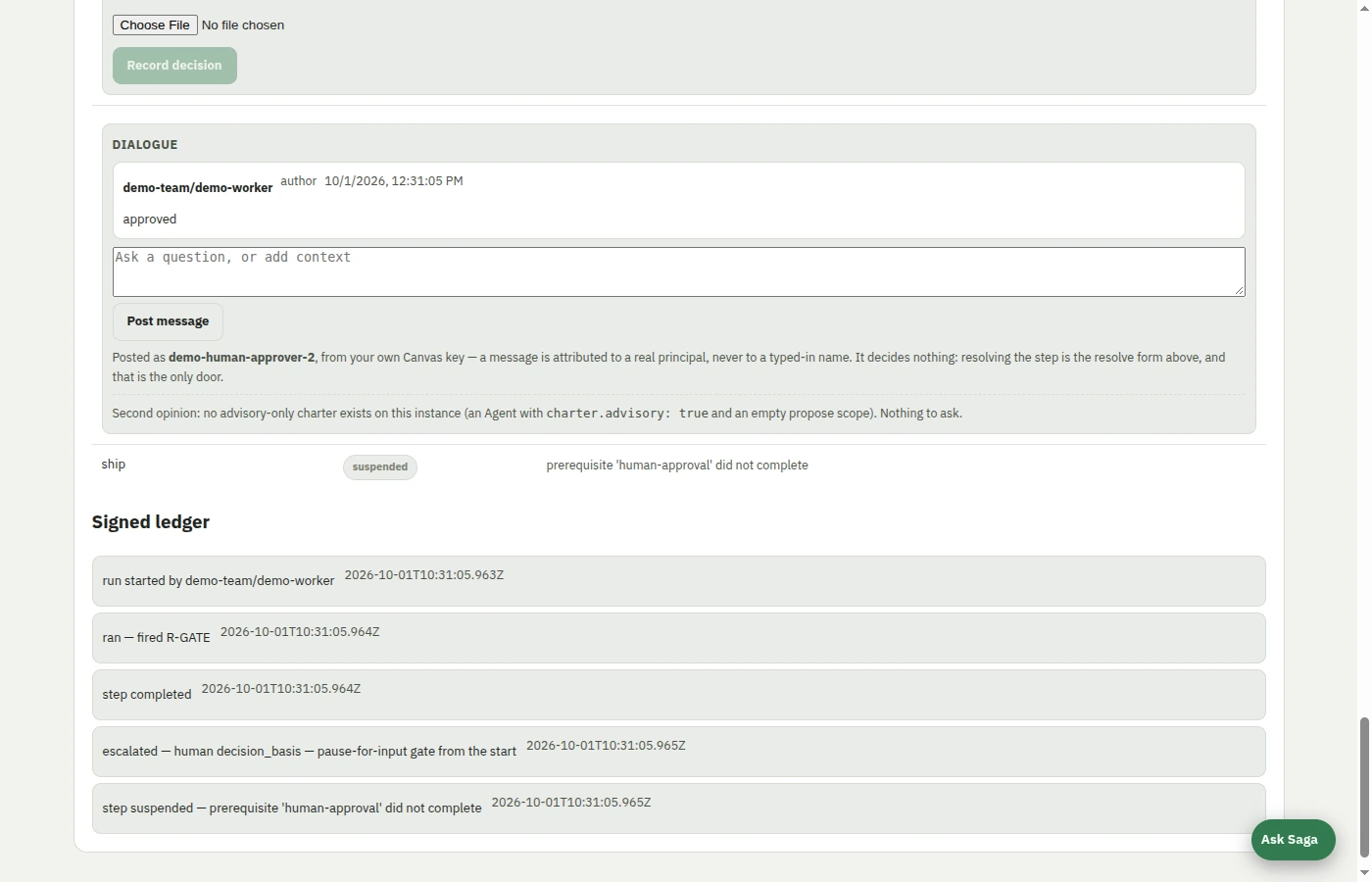The width and height of the screenshot is (1372, 882).
Task: Select ledger entry 'step suspended — prerequisite'
Action: click(x=678, y=808)
